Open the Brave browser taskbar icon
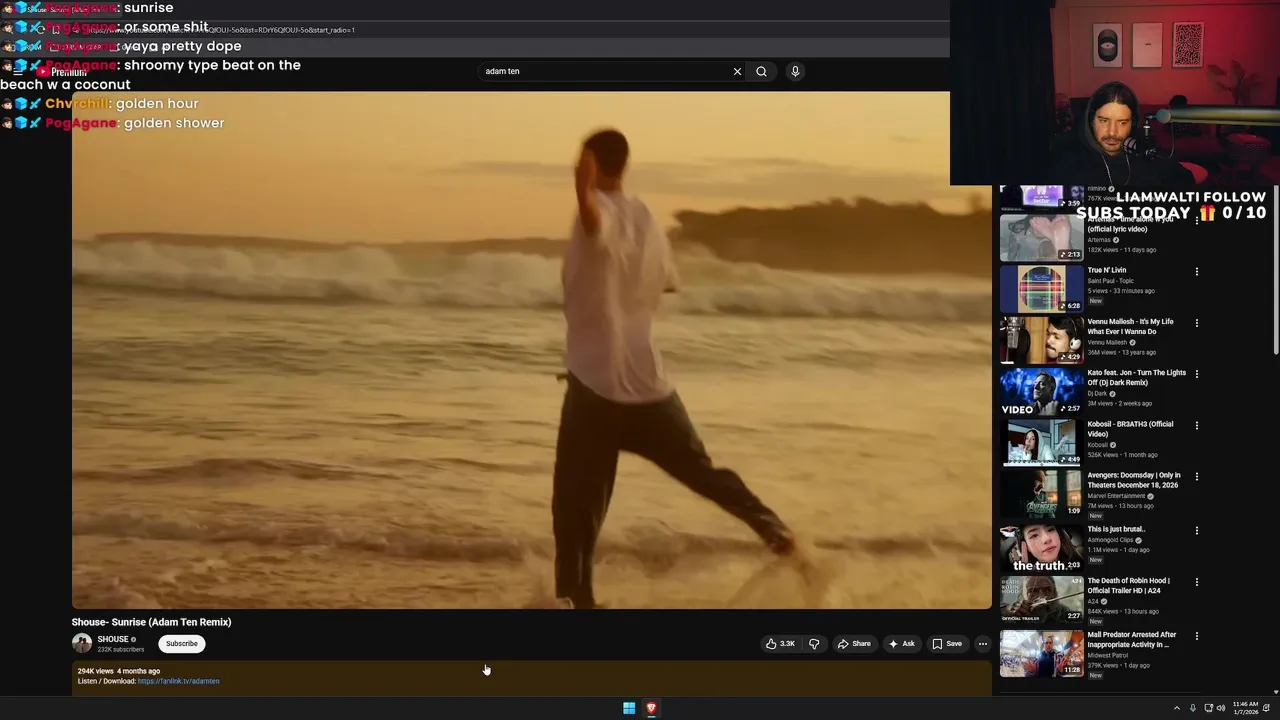Viewport: 1280px width, 720px height. click(x=651, y=708)
